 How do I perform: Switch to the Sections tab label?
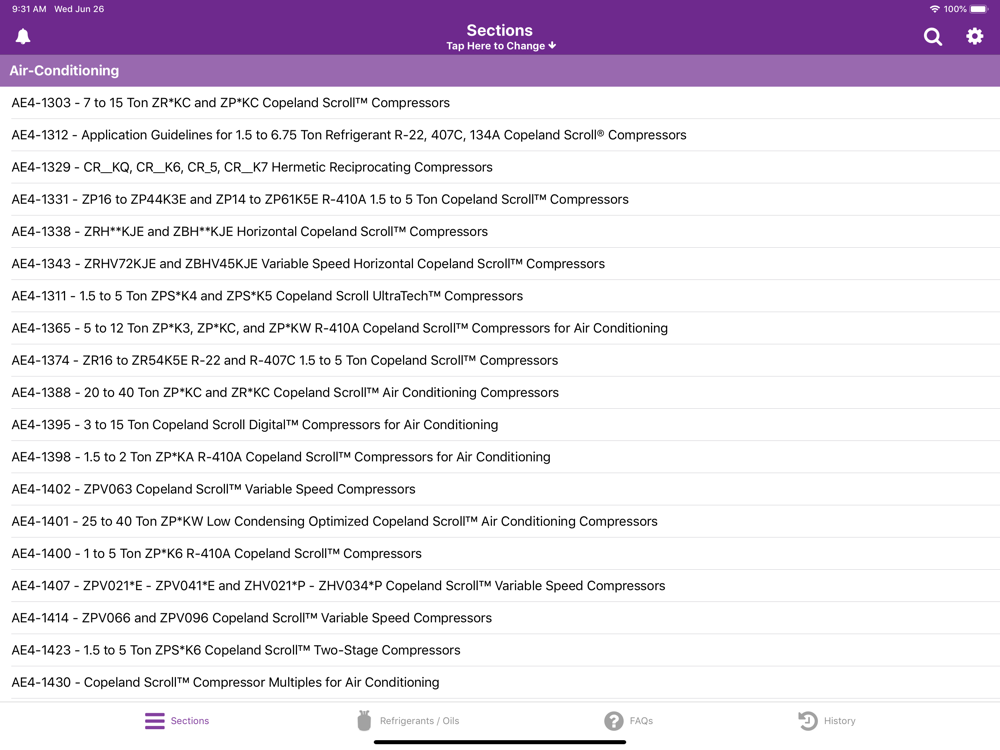(x=189, y=721)
